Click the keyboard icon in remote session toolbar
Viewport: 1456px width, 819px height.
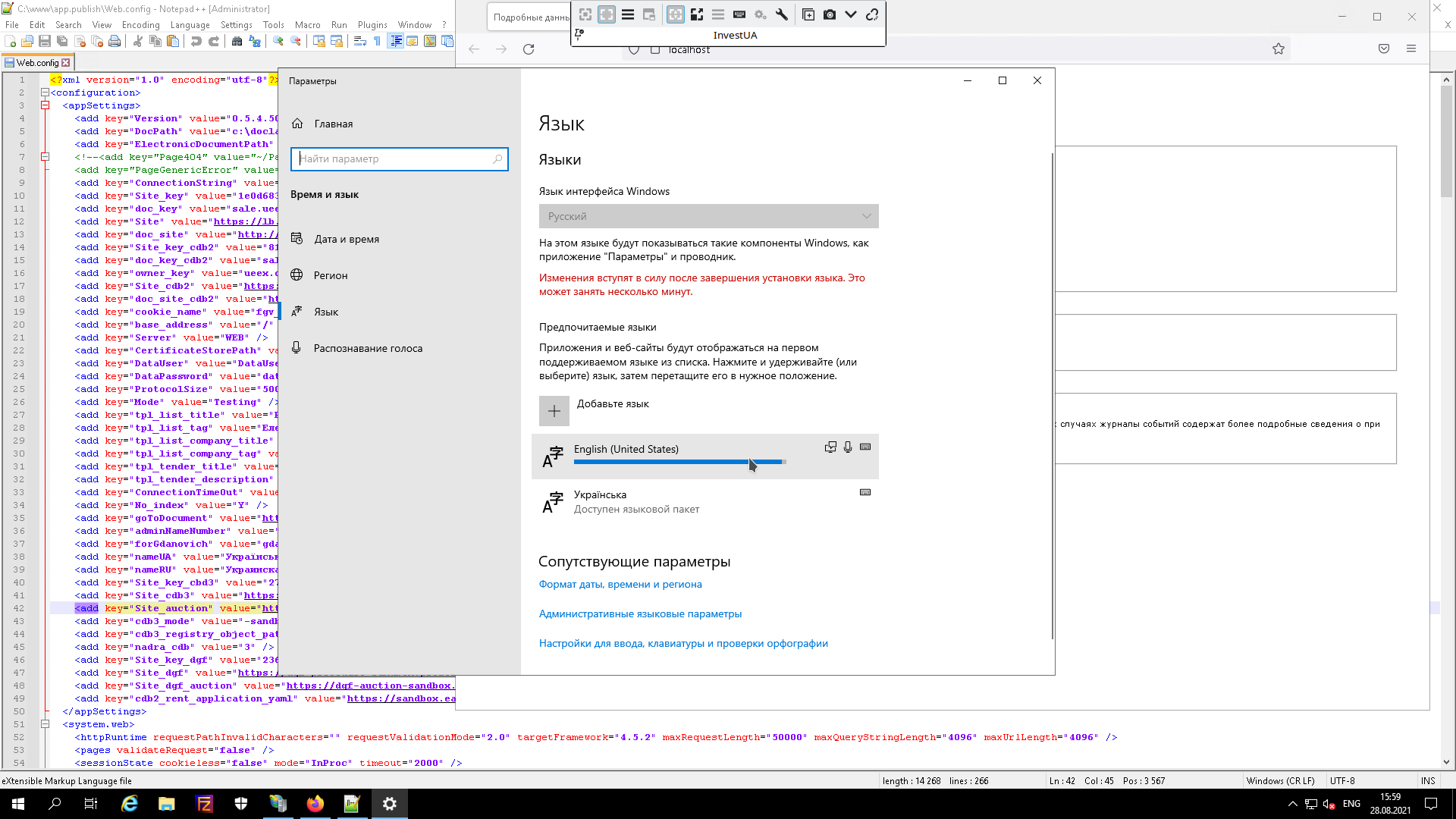(739, 14)
